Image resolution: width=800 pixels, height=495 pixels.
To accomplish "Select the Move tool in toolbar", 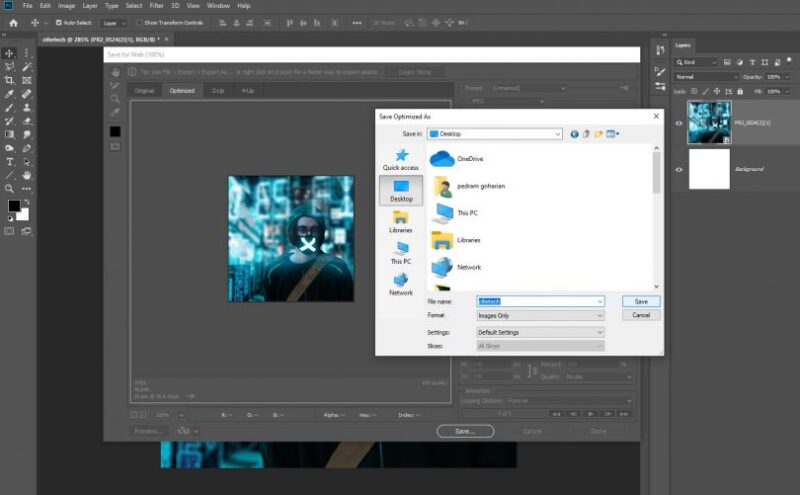I will coord(9,53).
